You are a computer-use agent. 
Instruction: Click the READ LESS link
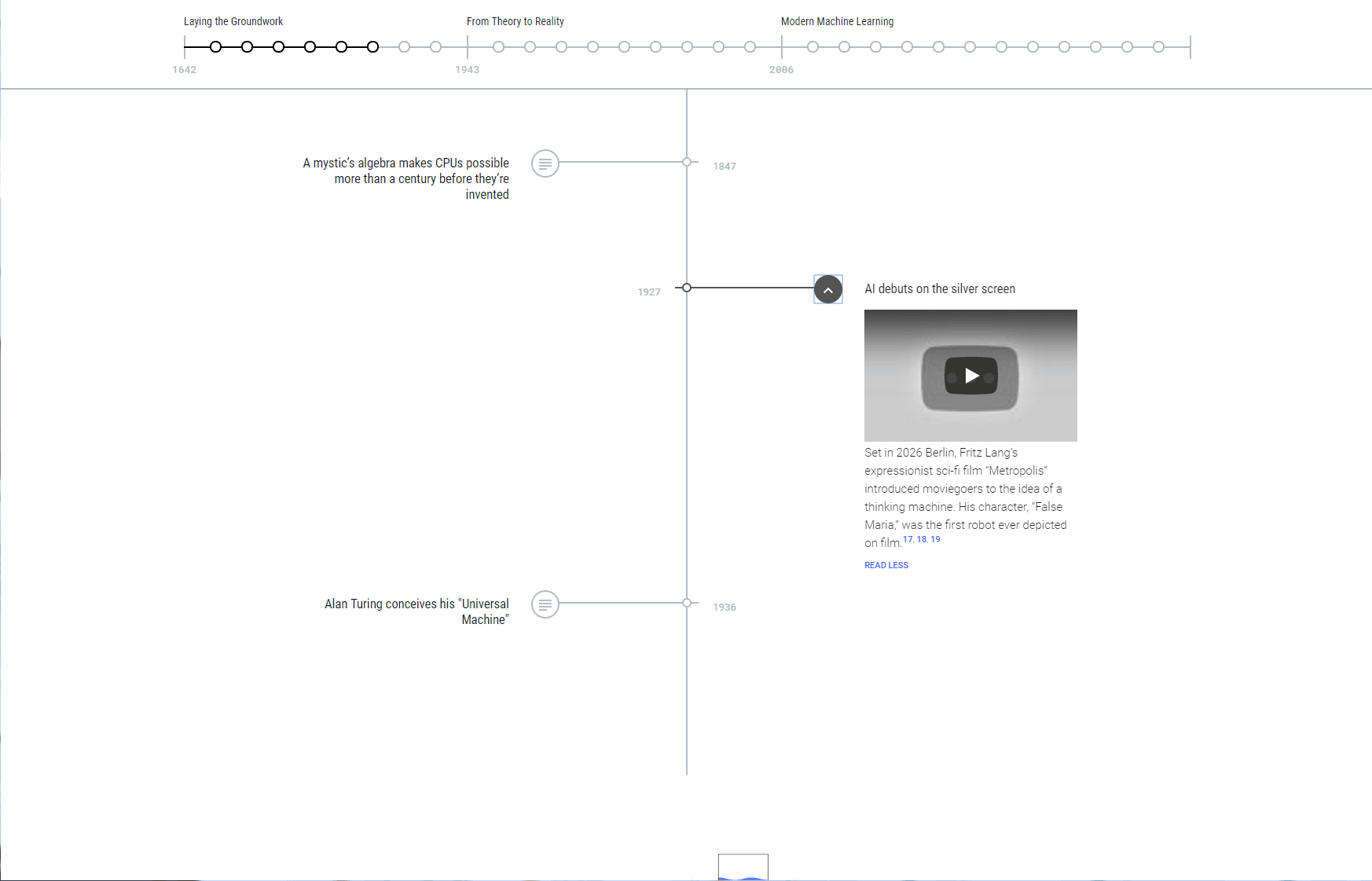coord(886,565)
